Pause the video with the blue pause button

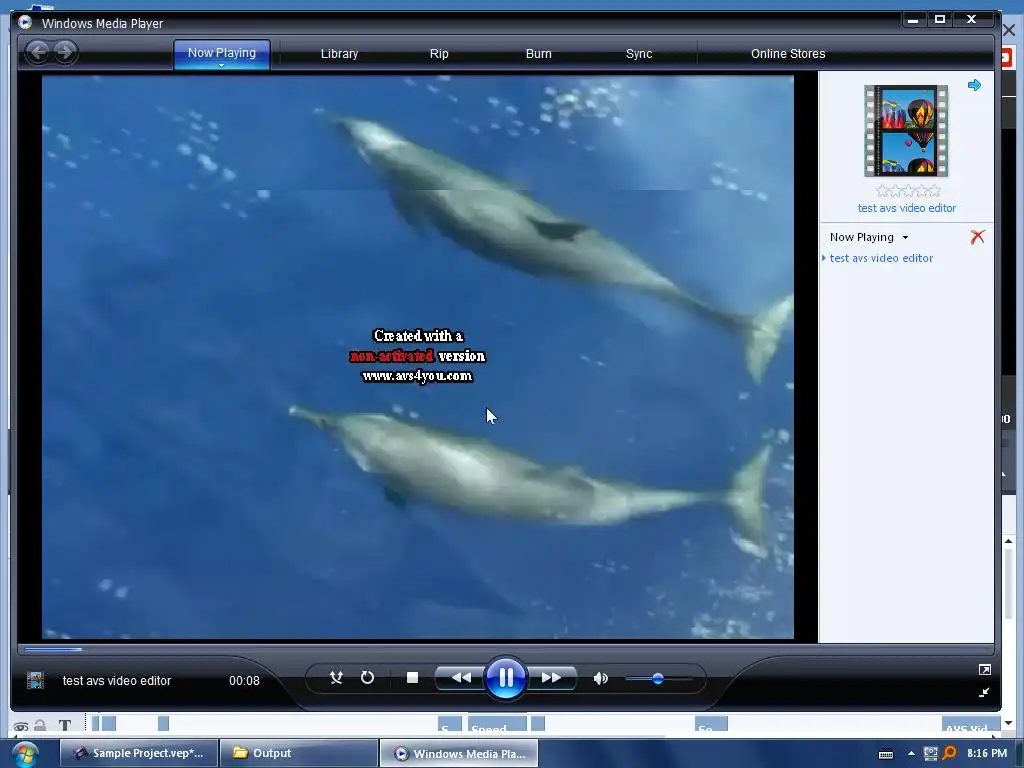pos(505,678)
